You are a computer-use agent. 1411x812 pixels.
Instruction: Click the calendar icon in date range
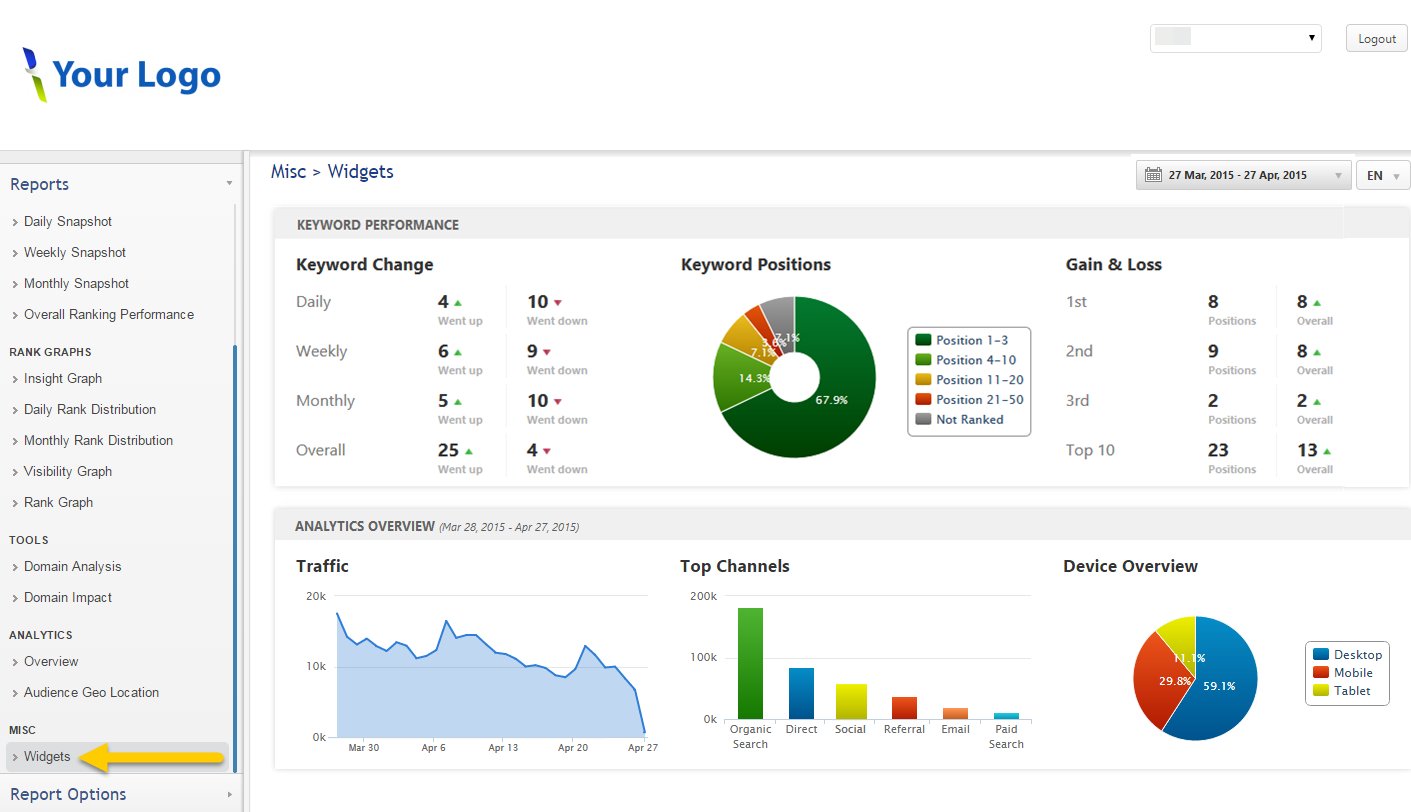coord(1153,175)
